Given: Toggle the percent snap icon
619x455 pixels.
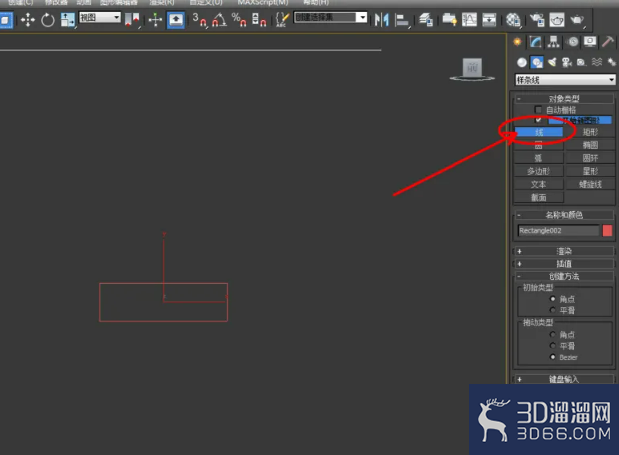Looking at the screenshot, I should click(x=239, y=20).
